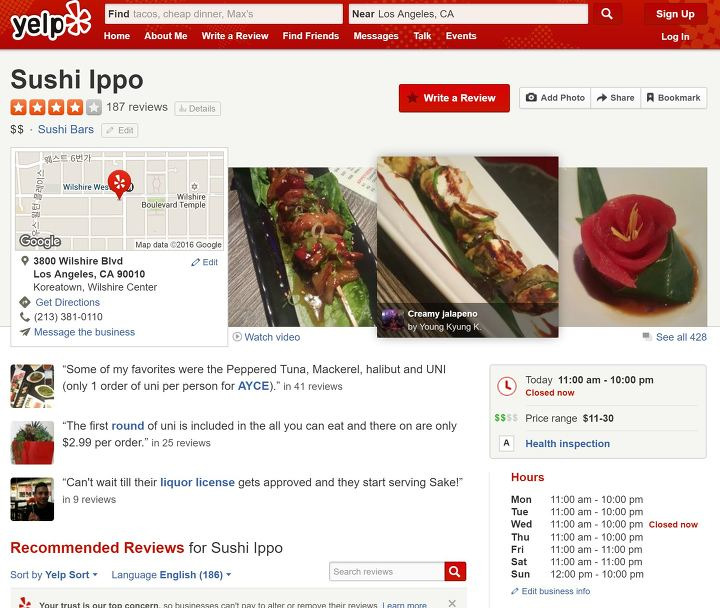Click the Sign Up button
Image resolution: width=720 pixels, height=608 pixels.
click(x=675, y=14)
